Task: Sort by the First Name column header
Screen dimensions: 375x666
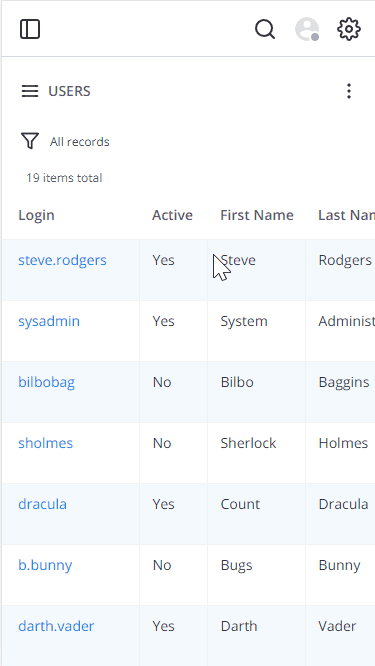Action: [x=257, y=215]
